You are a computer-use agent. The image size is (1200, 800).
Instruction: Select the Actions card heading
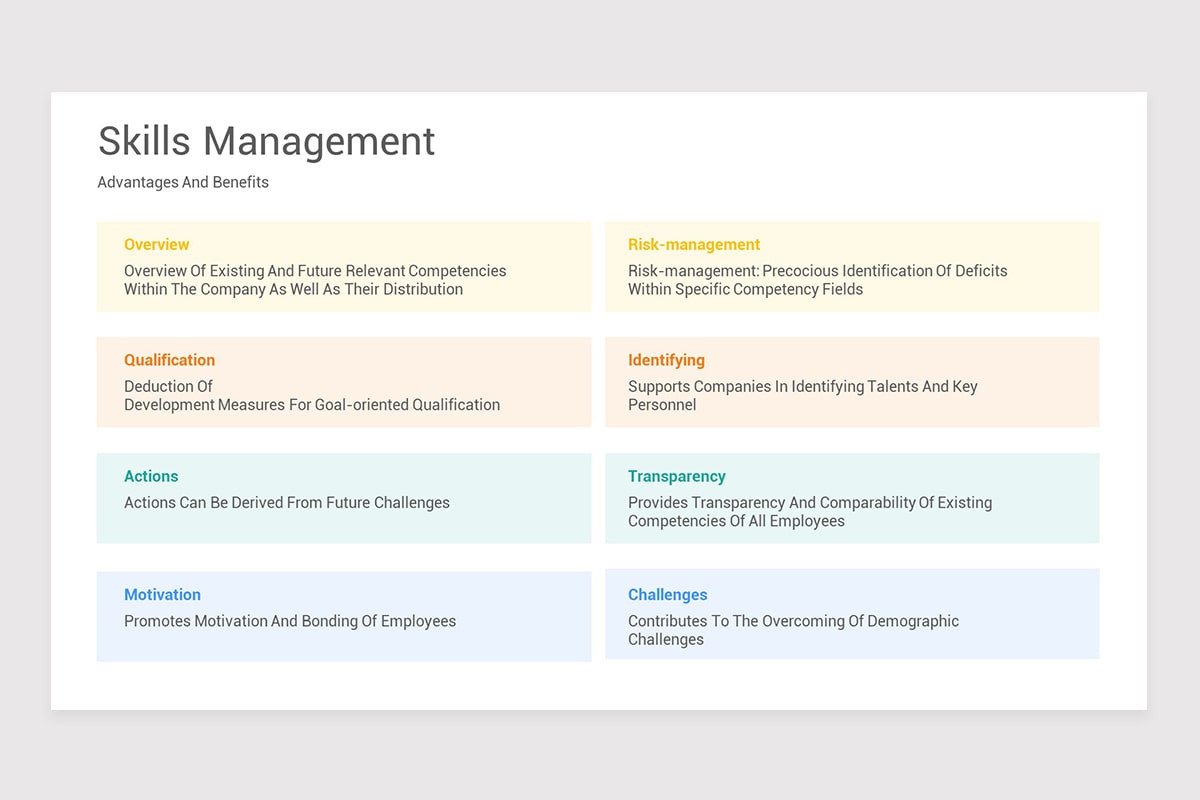151,476
